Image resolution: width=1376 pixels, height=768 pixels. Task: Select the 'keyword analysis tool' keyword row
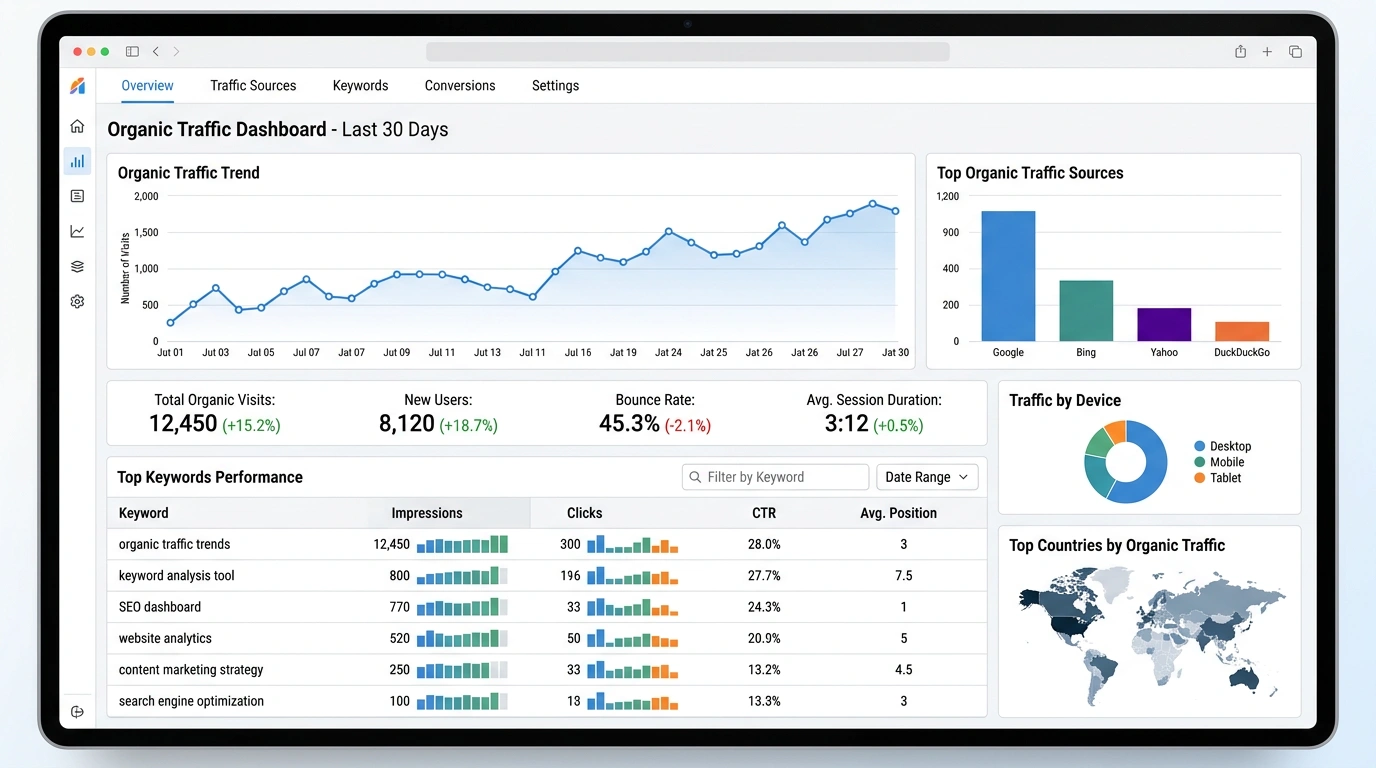(x=547, y=575)
